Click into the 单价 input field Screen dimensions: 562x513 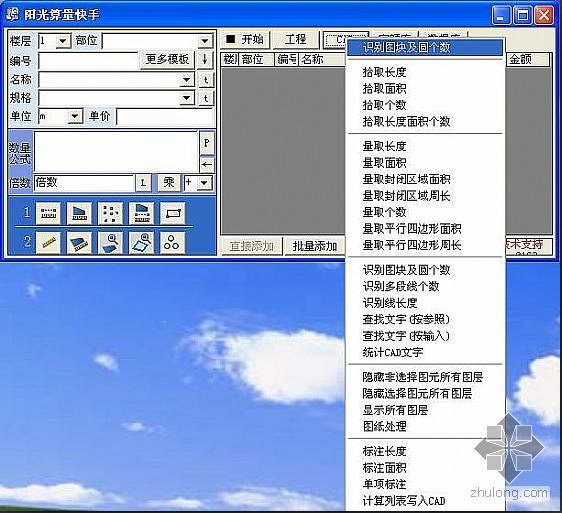(x=165, y=117)
